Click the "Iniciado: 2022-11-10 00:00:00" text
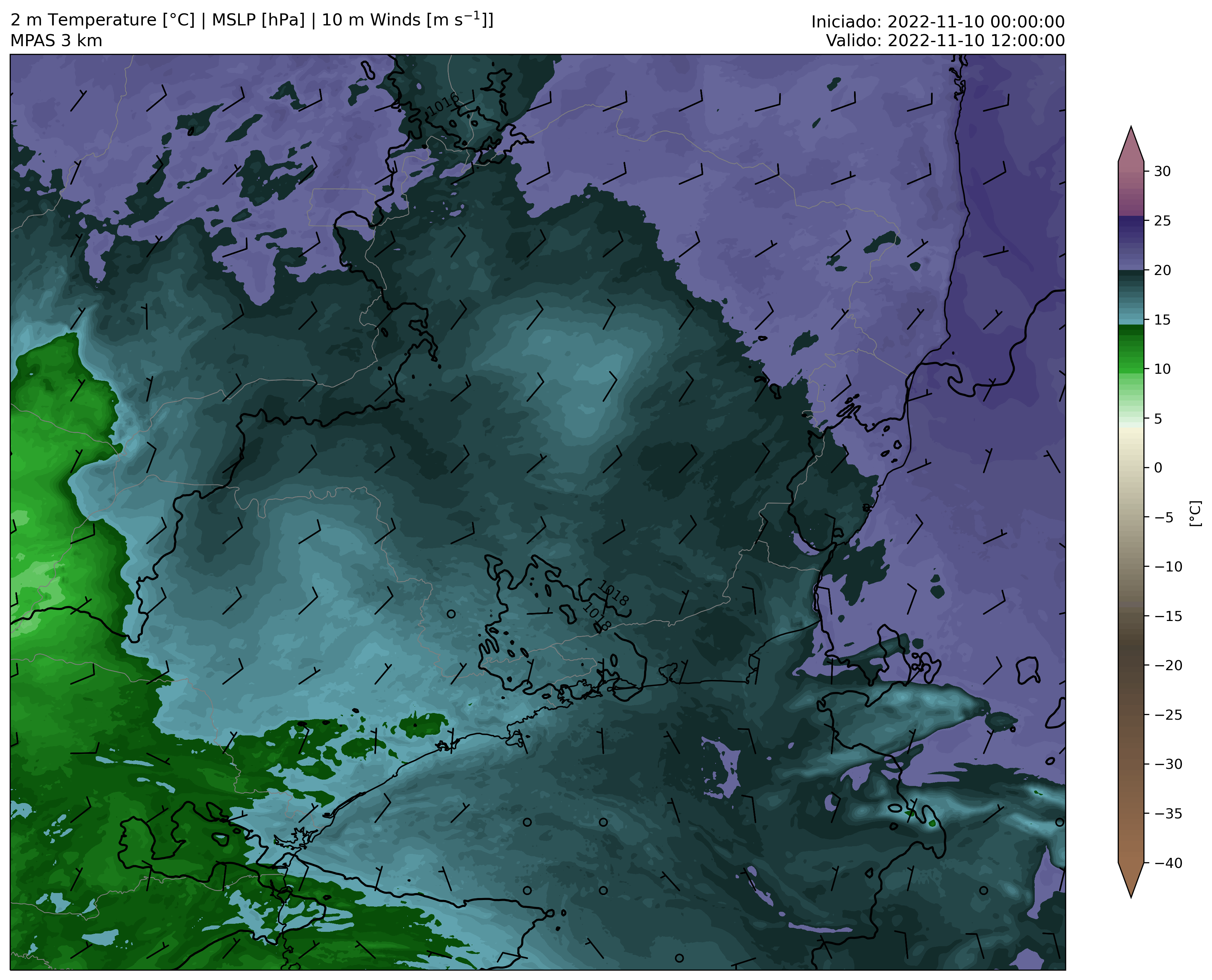 (938, 22)
